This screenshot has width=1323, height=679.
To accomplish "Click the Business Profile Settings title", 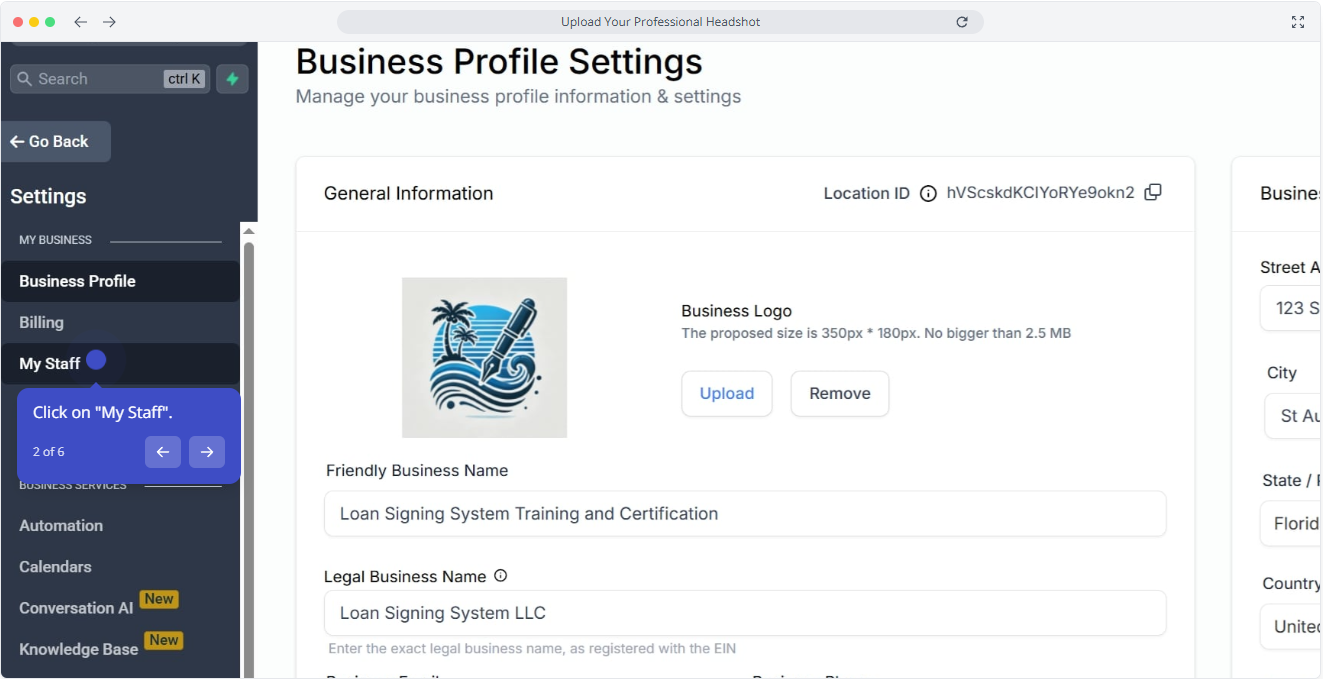I will coord(499,62).
